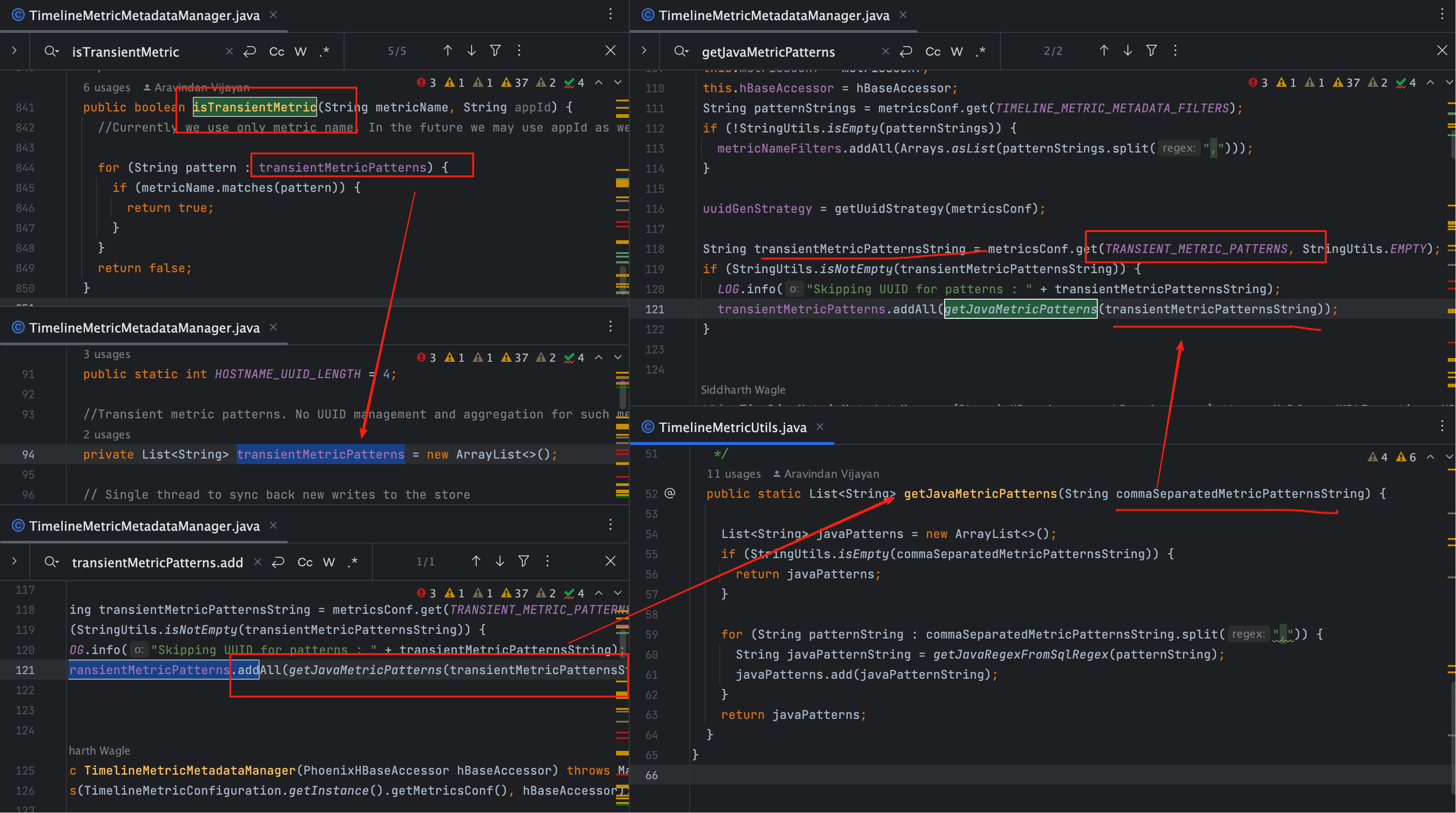
Task: Click error count indicator in isTransientMetric editor
Action: [x=426, y=83]
